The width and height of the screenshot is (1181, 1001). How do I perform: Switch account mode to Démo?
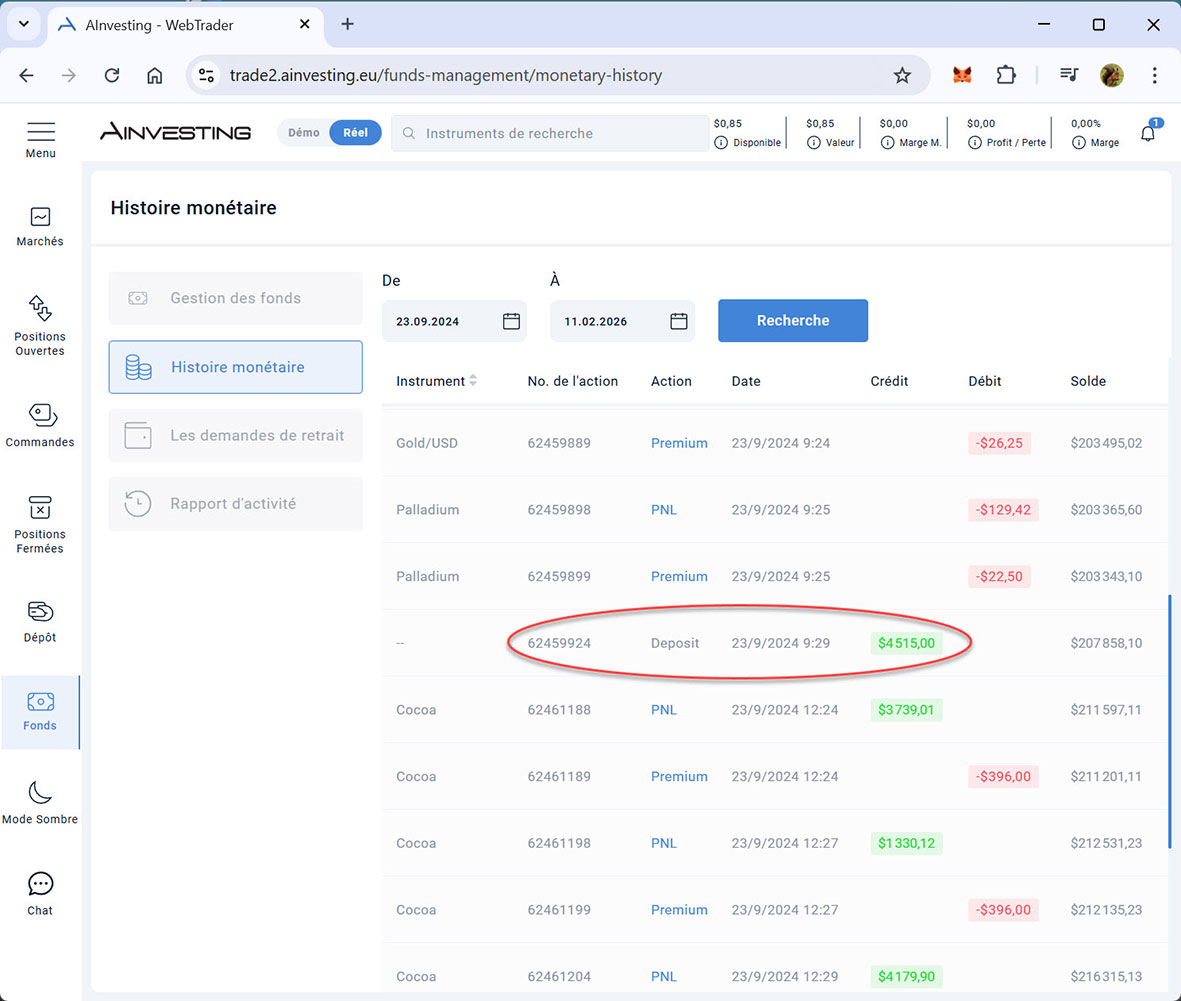304,133
